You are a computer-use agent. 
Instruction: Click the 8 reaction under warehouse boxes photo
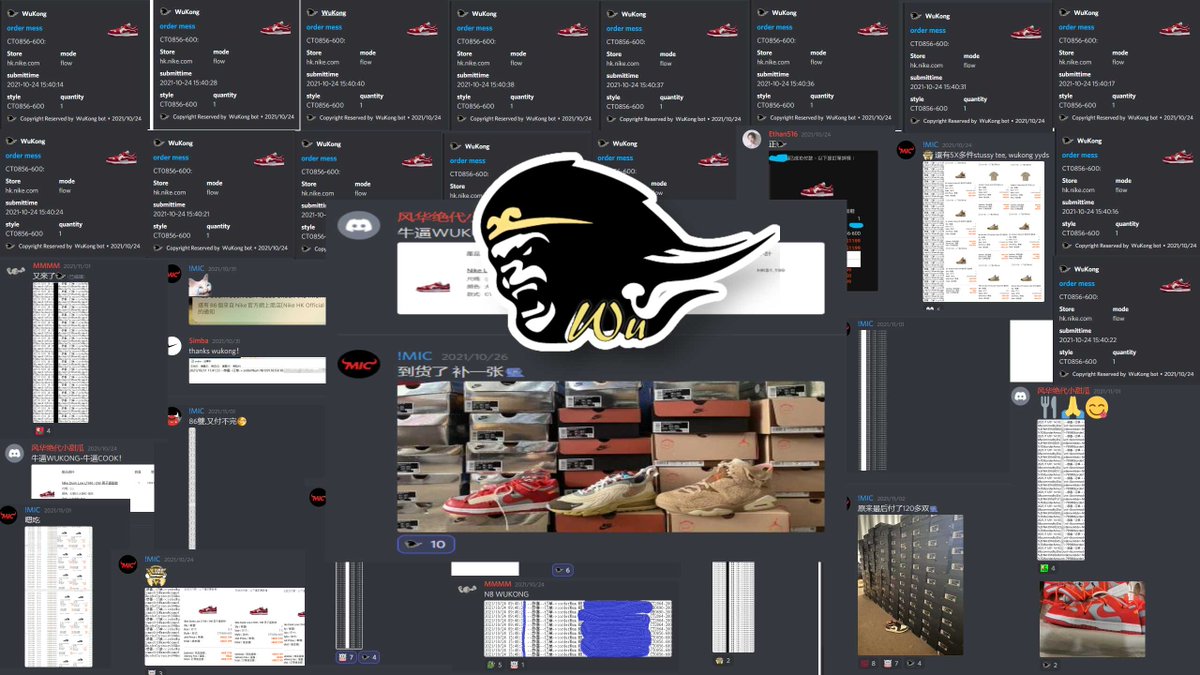[x=867, y=663]
